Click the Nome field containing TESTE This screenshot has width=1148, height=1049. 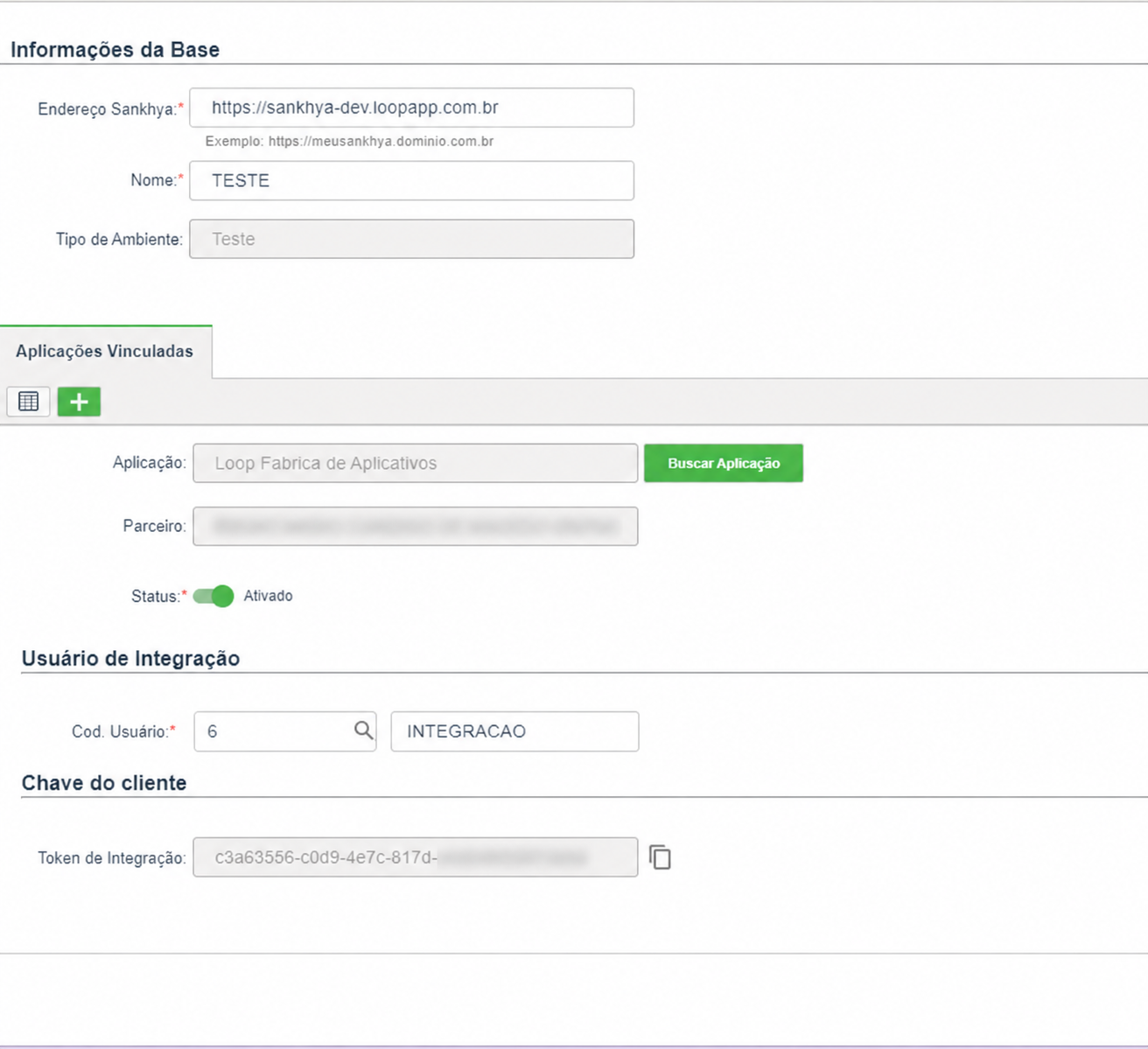[x=411, y=180]
